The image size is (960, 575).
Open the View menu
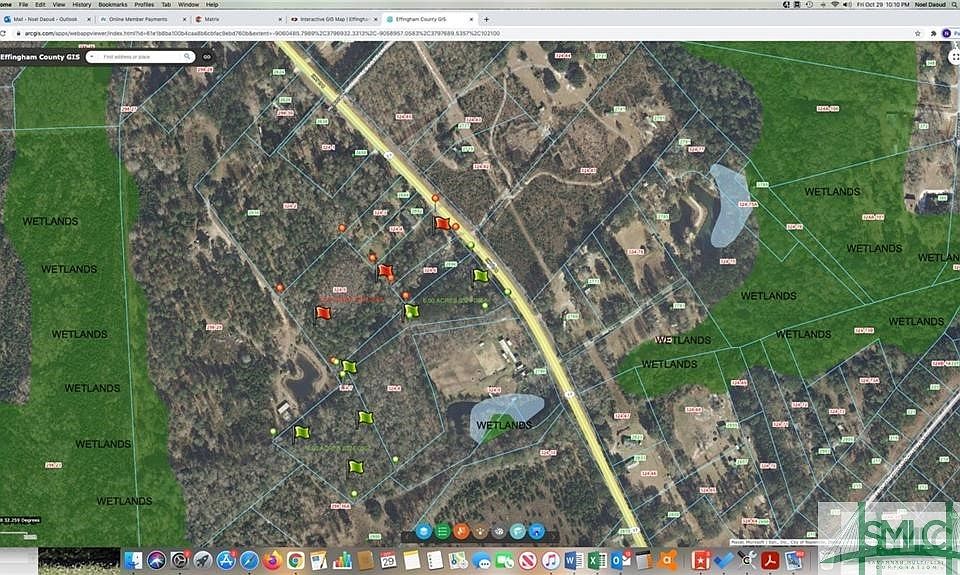point(59,4)
